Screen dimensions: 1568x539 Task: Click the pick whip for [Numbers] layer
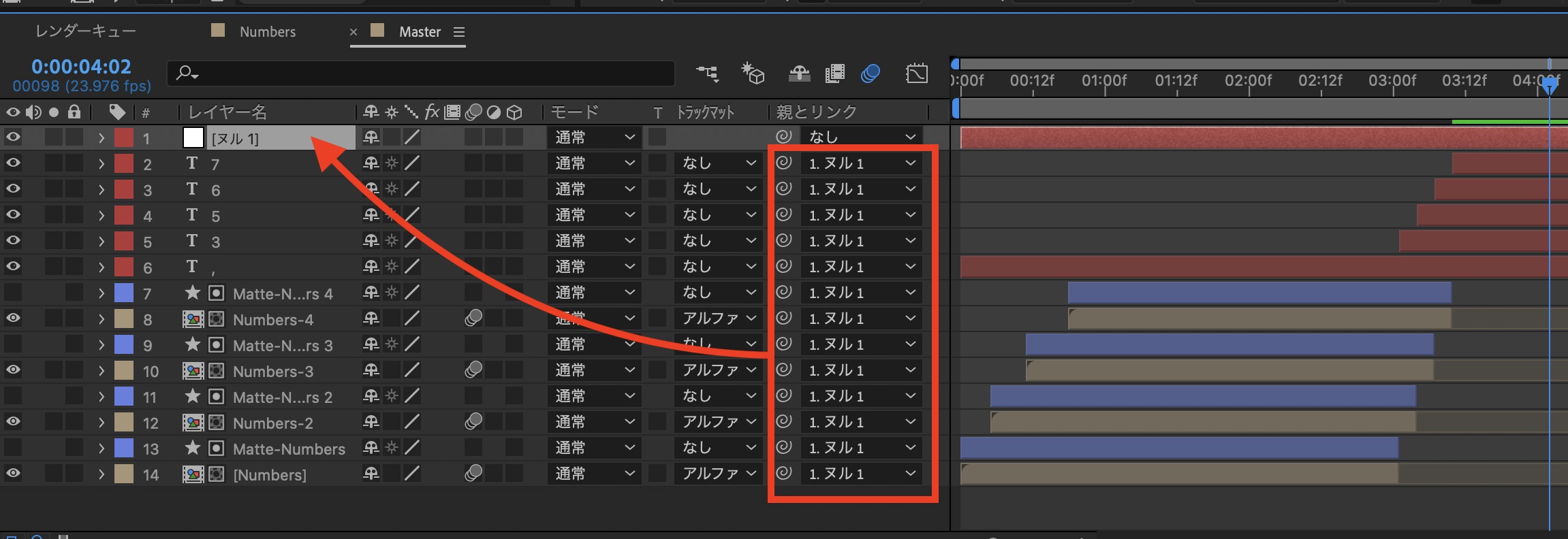click(784, 473)
